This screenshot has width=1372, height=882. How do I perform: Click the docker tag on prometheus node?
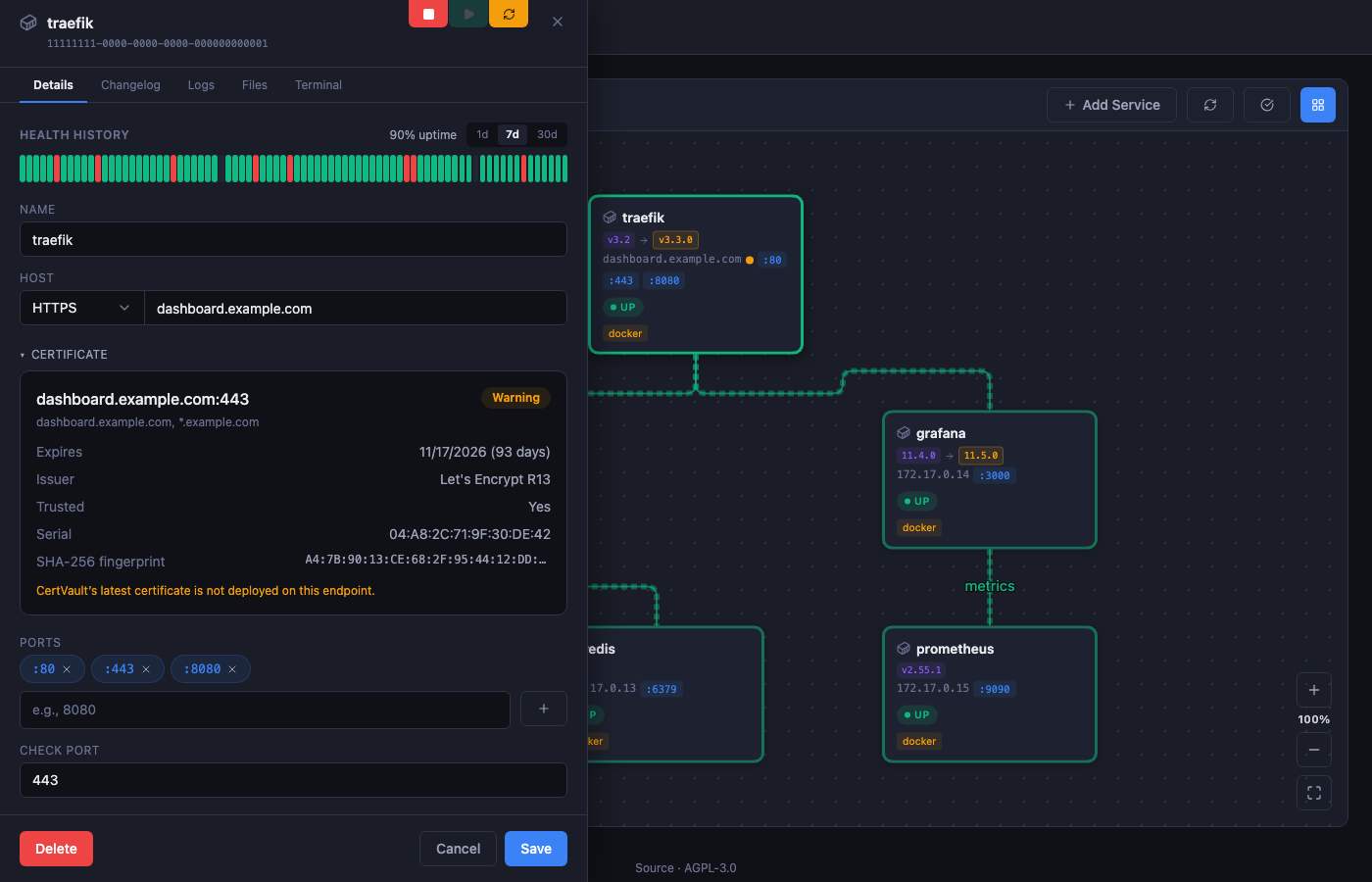[919, 742]
